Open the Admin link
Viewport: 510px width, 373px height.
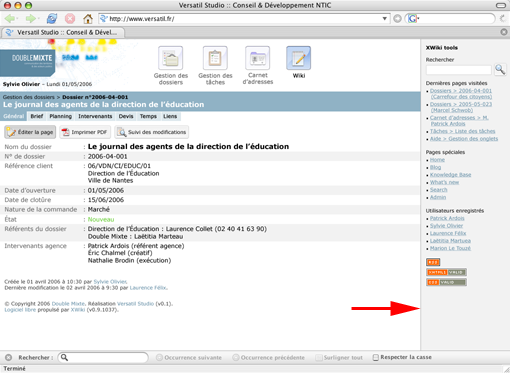click(438, 197)
